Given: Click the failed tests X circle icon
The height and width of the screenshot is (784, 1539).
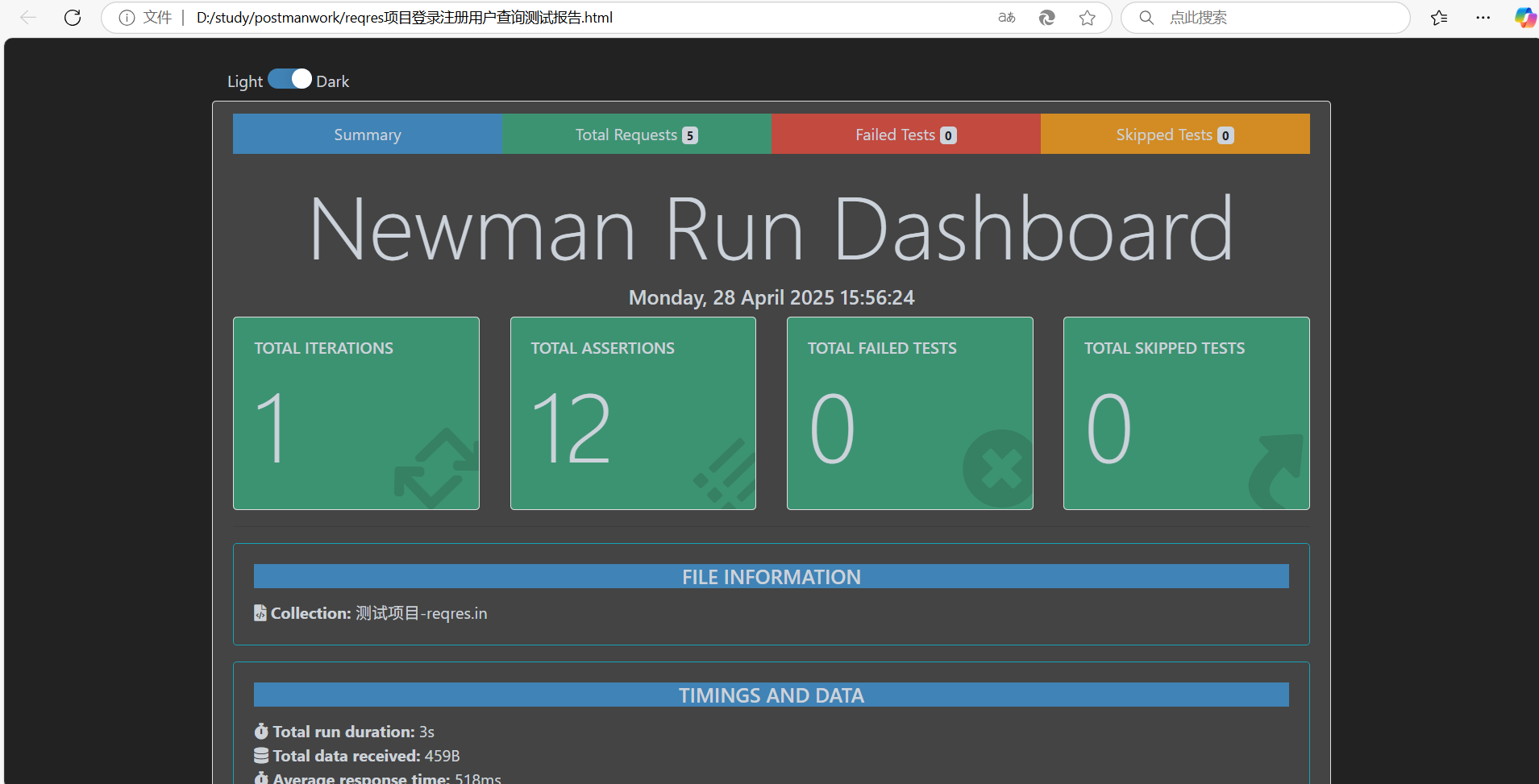Looking at the screenshot, I should [998, 468].
